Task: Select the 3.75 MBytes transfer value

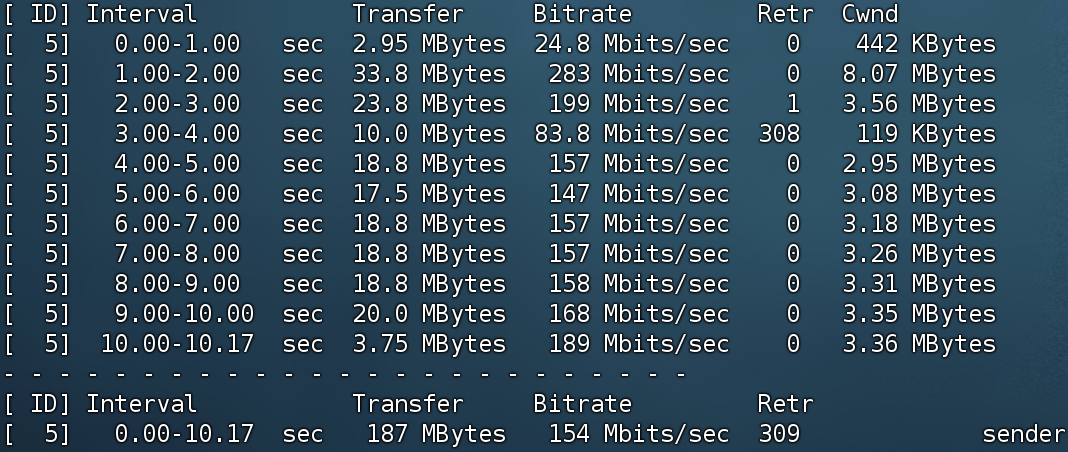Action: [429, 344]
